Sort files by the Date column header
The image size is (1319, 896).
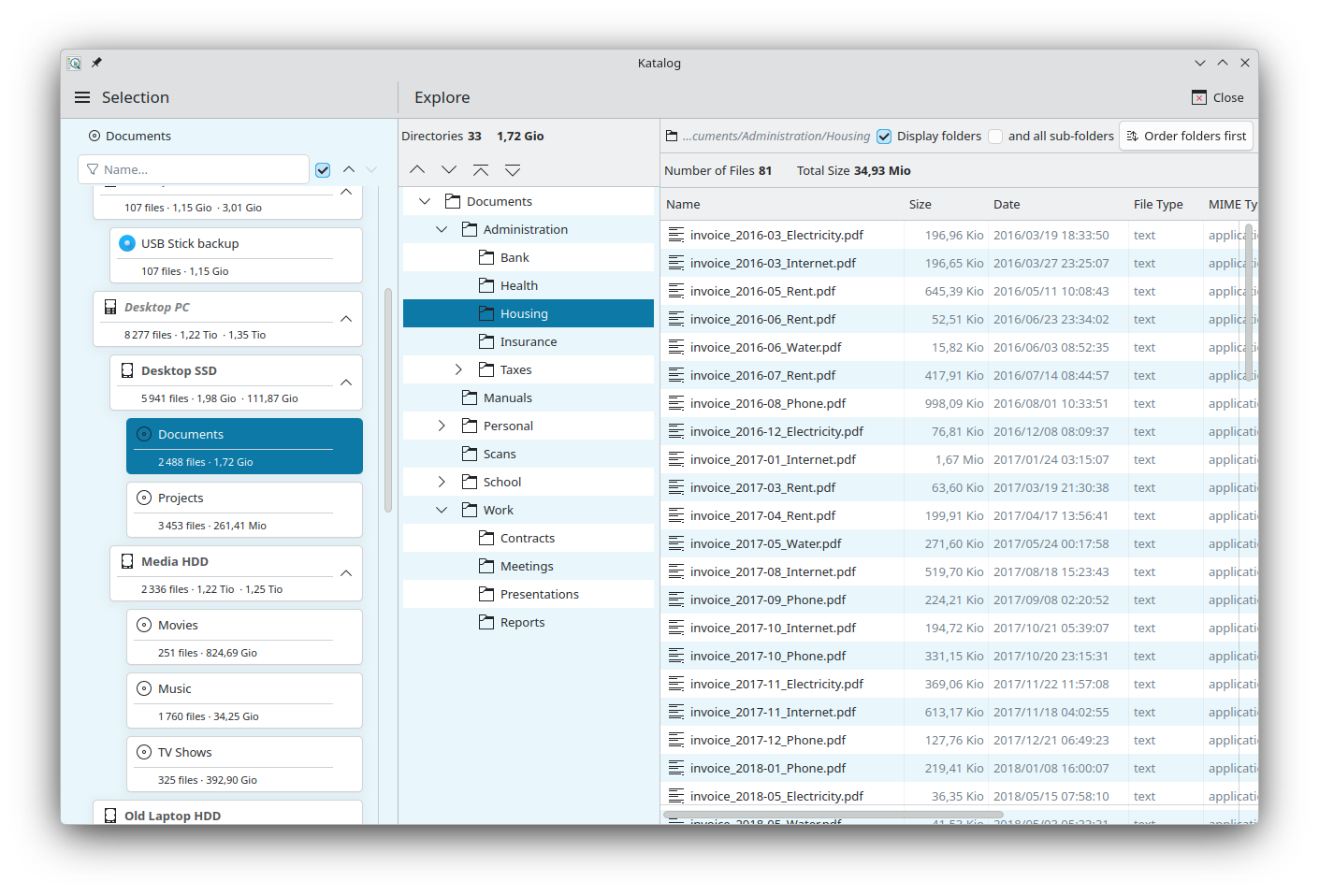(1058, 204)
